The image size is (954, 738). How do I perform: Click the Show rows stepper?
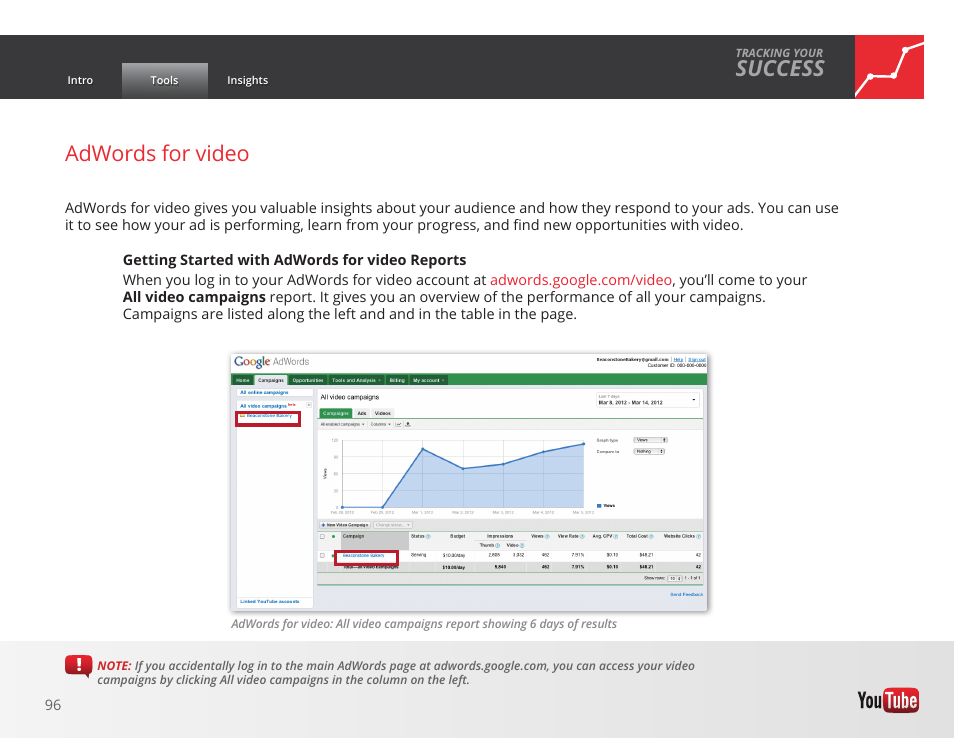[x=676, y=578]
